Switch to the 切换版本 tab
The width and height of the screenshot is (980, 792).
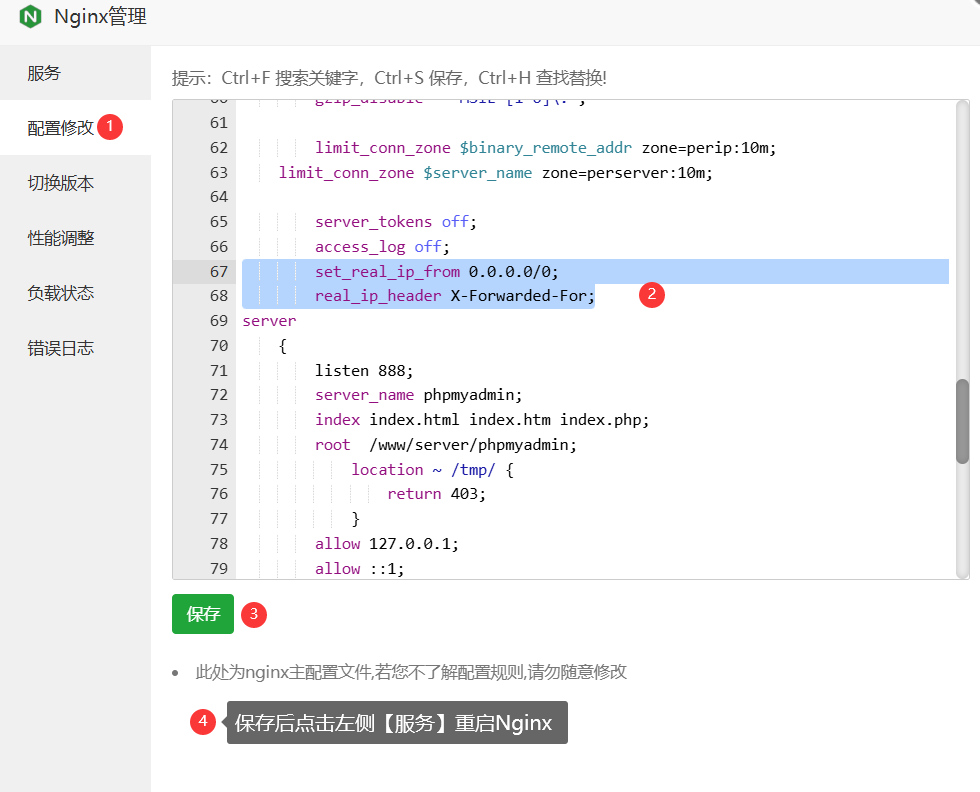click(75, 183)
